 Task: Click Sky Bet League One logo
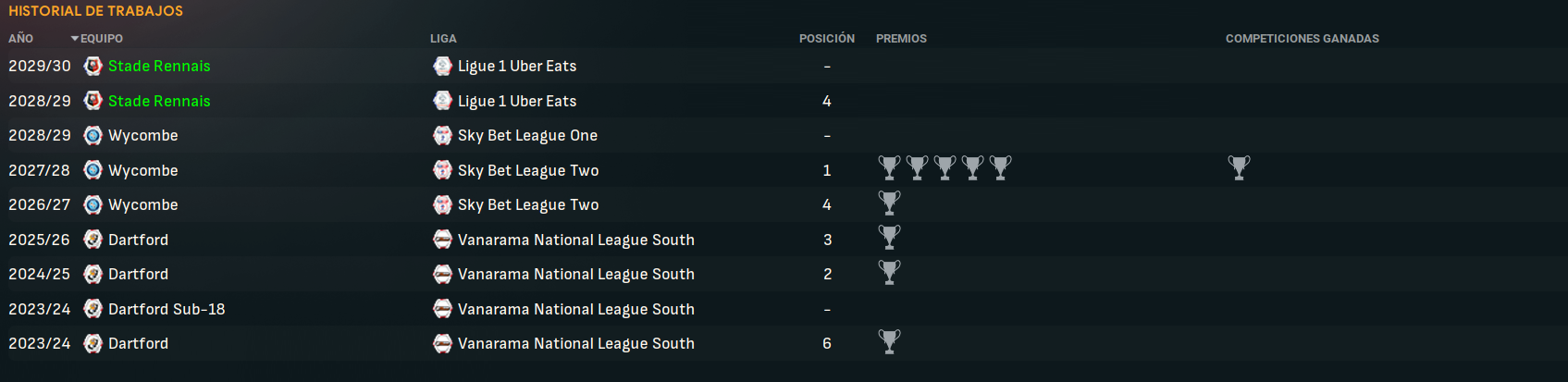click(x=442, y=135)
